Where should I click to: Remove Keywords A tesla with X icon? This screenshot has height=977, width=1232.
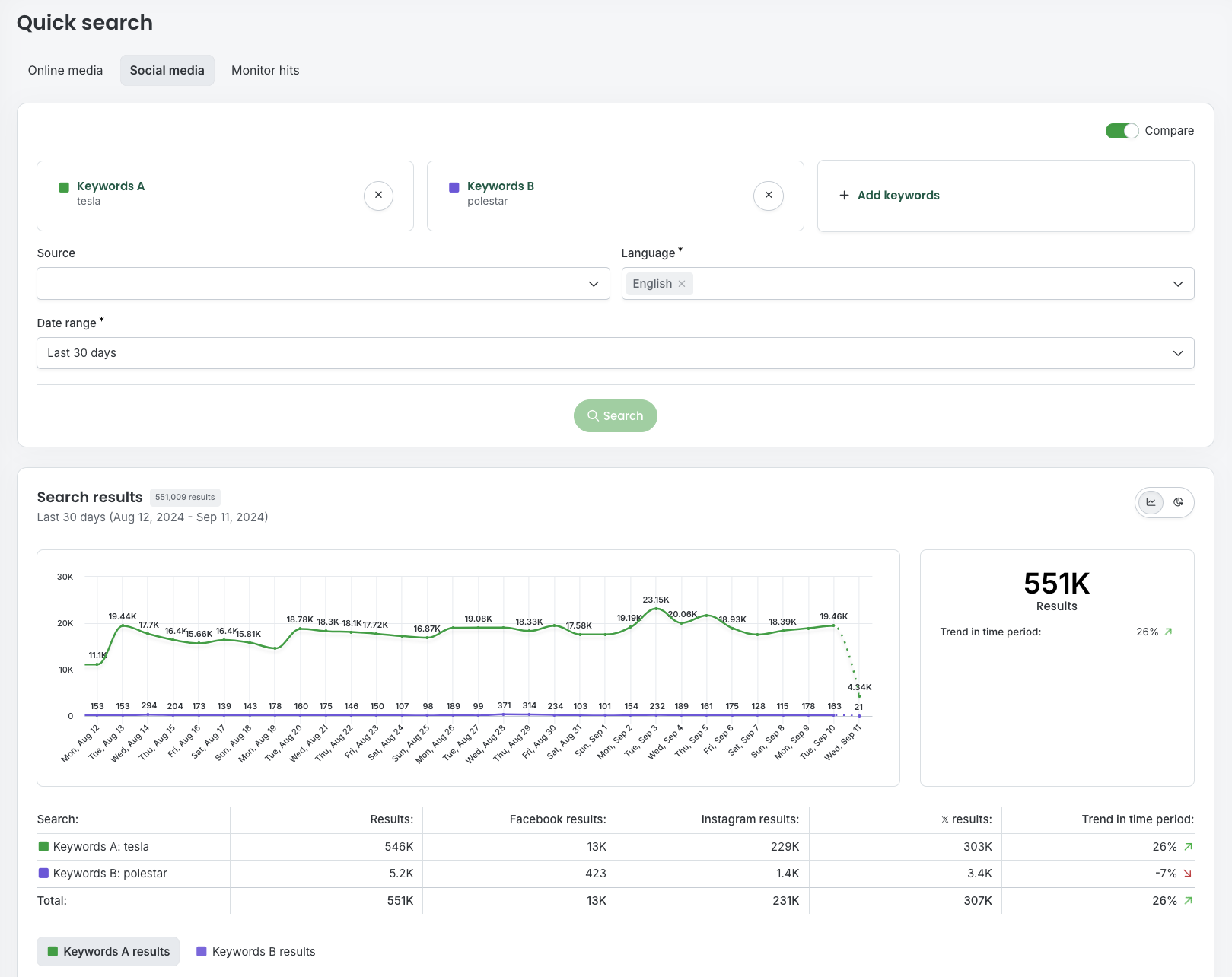378,196
